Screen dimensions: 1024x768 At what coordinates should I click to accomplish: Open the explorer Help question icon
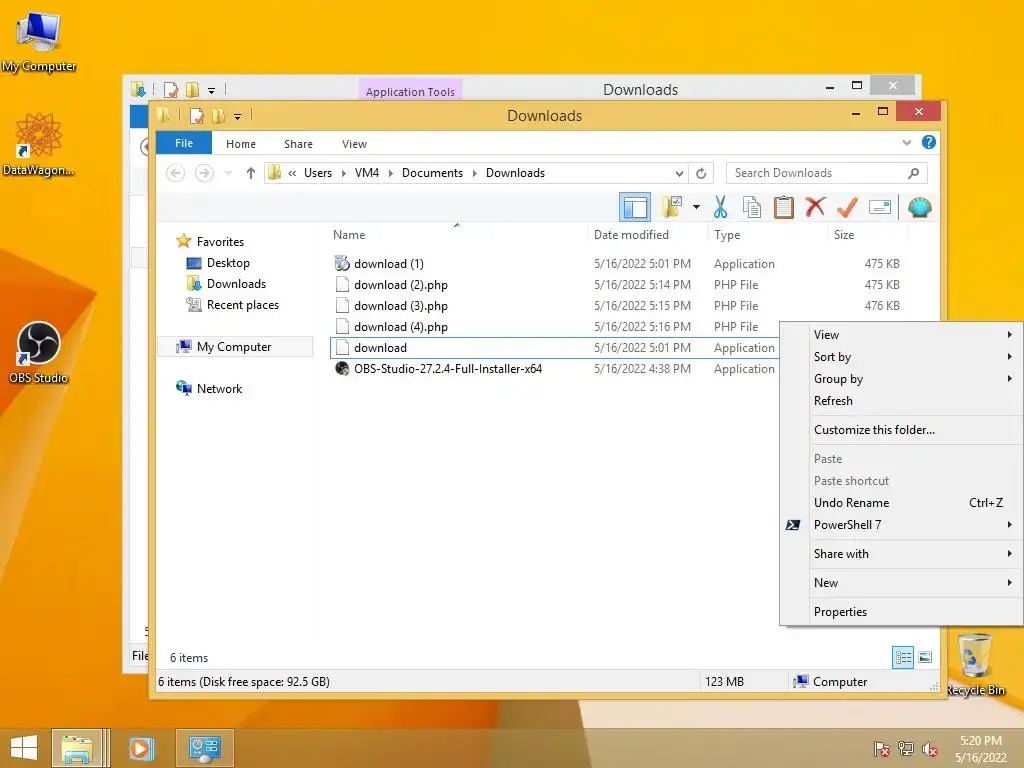(929, 142)
